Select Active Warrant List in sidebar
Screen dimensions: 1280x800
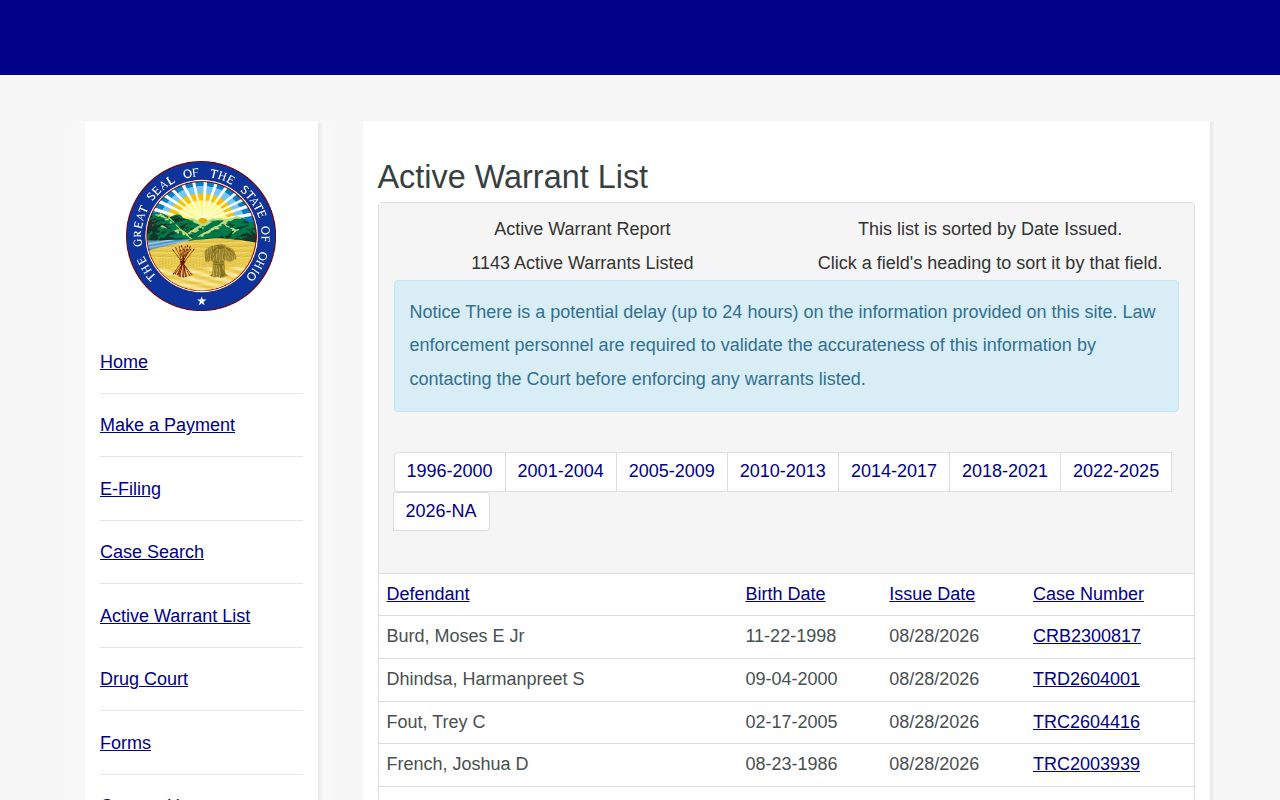(x=175, y=616)
